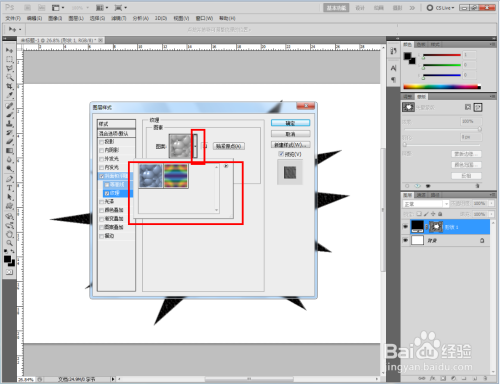Click the 确定 OK button

tap(290, 123)
